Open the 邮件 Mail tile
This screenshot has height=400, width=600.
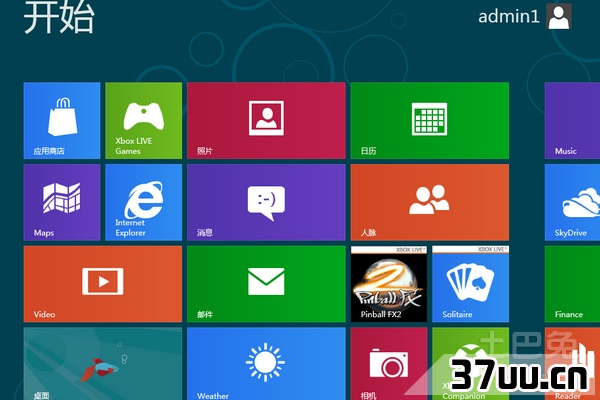tap(266, 284)
